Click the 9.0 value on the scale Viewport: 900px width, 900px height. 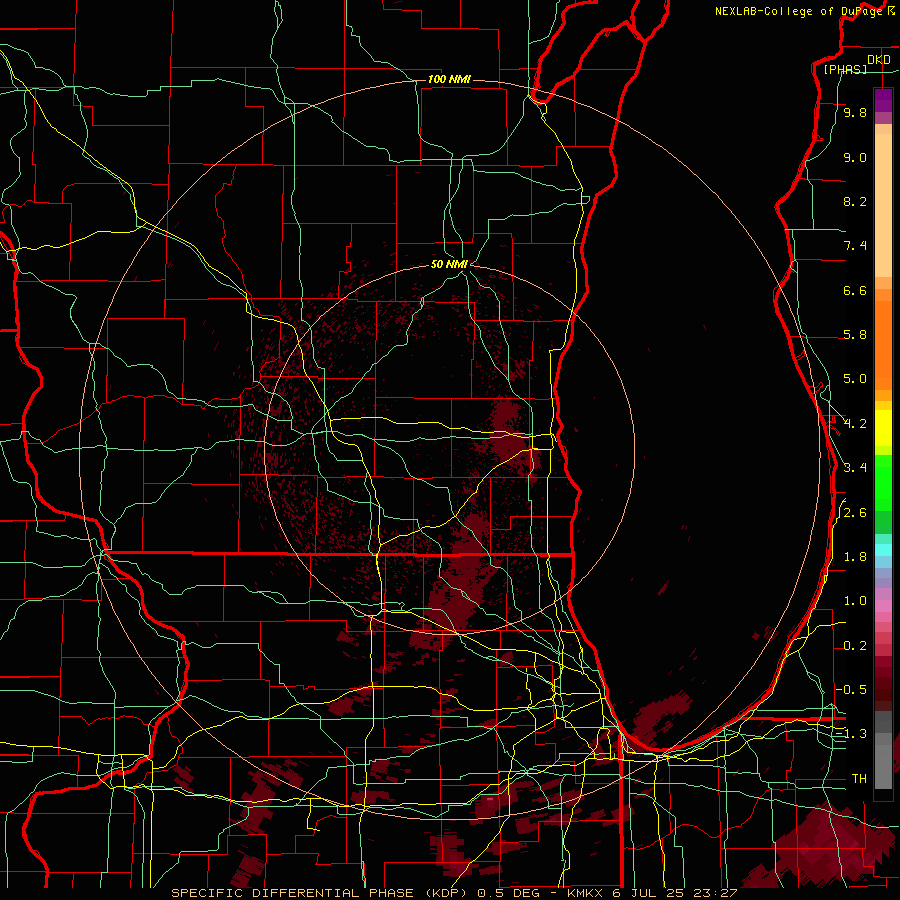pos(855,157)
